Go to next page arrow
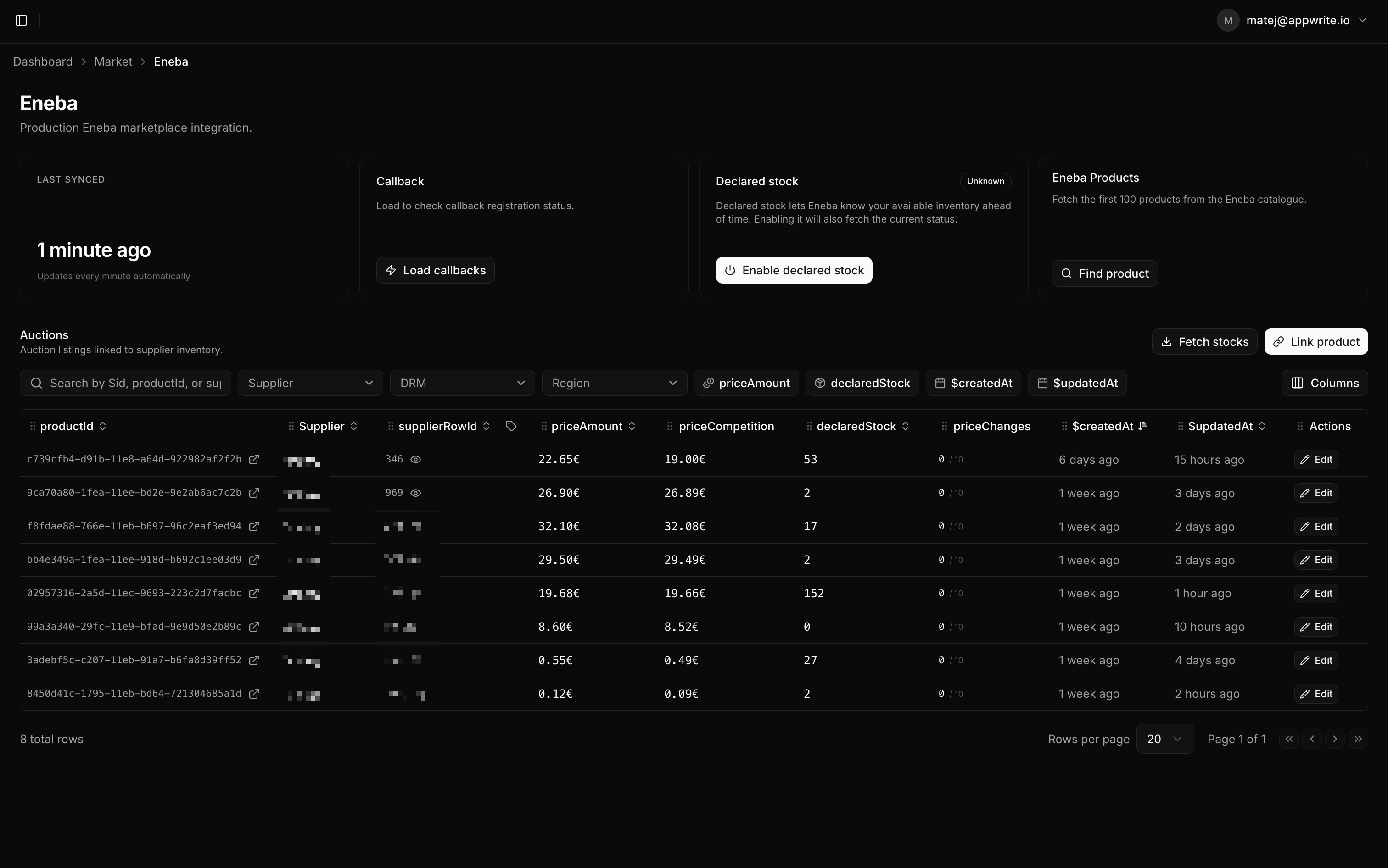Viewport: 1388px width, 868px height. [1335, 739]
